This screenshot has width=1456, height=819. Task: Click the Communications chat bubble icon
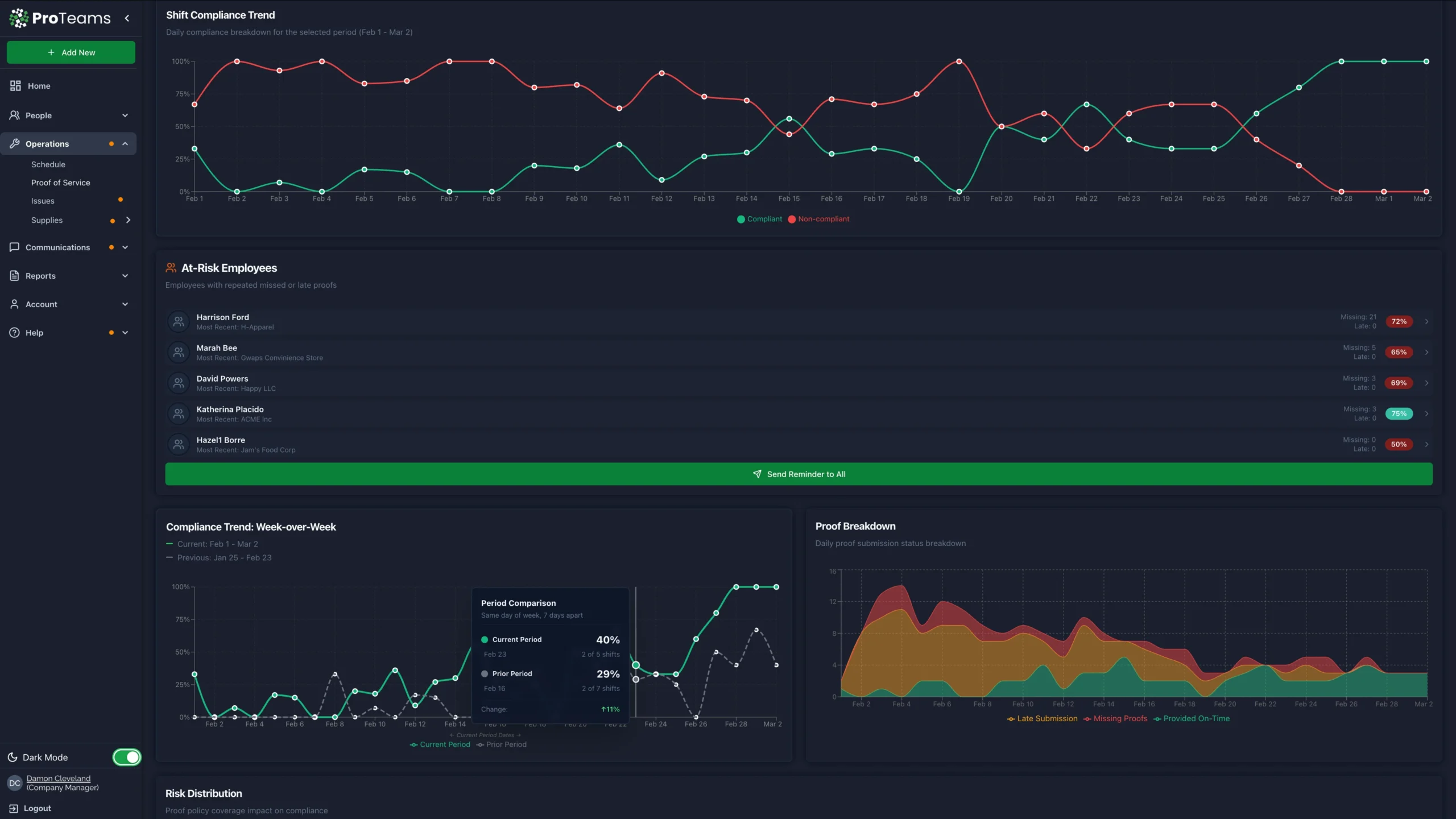tap(15, 247)
